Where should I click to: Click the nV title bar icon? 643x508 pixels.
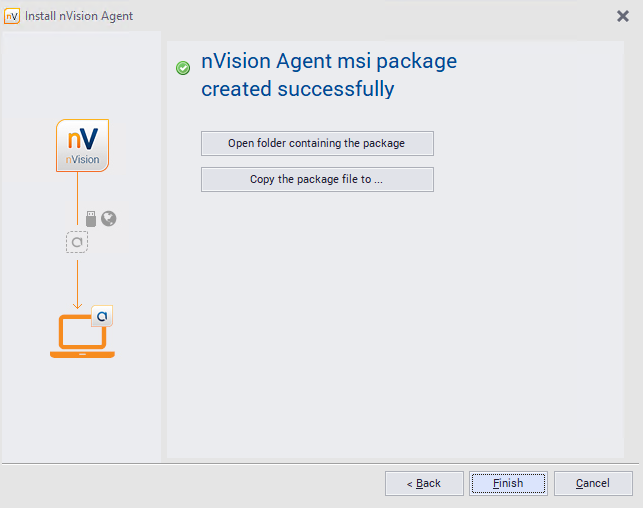pos(12,16)
